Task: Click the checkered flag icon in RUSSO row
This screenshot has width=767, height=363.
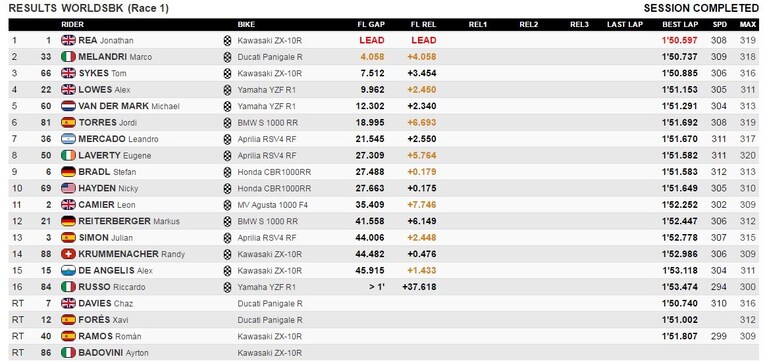Action: tap(227, 287)
